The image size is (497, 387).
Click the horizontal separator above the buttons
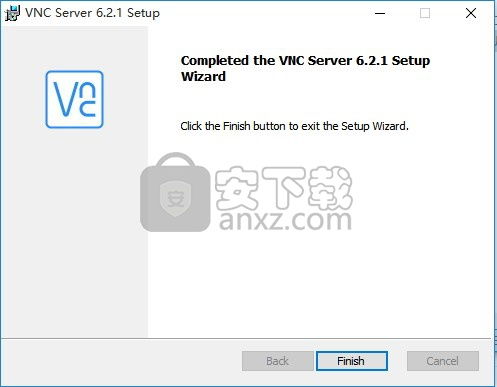click(x=246, y=338)
